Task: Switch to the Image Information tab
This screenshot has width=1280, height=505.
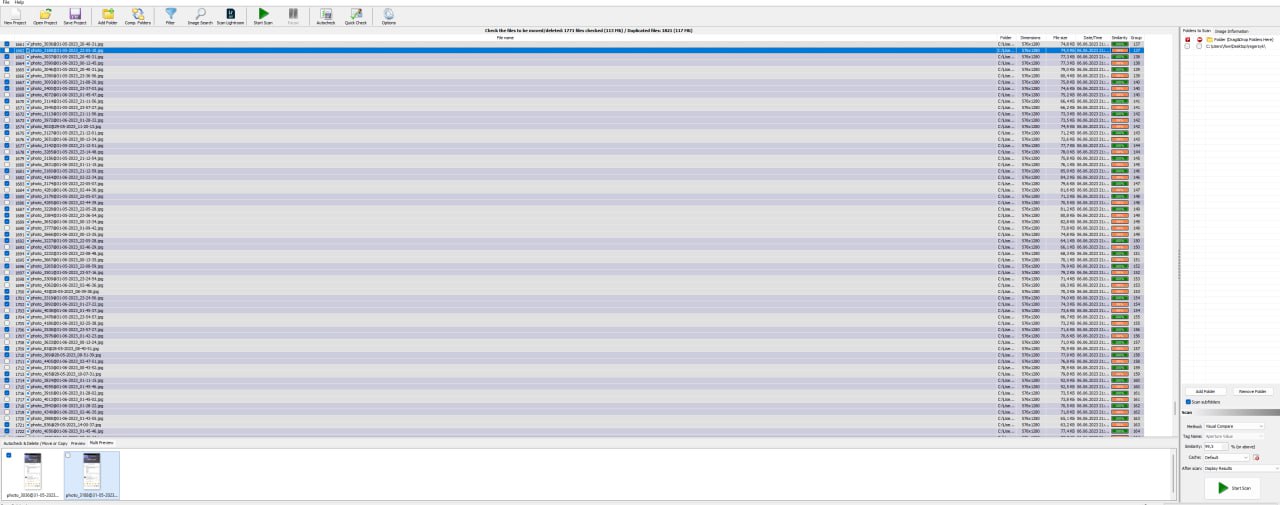Action: pyautogui.click(x=1232, y=31)
